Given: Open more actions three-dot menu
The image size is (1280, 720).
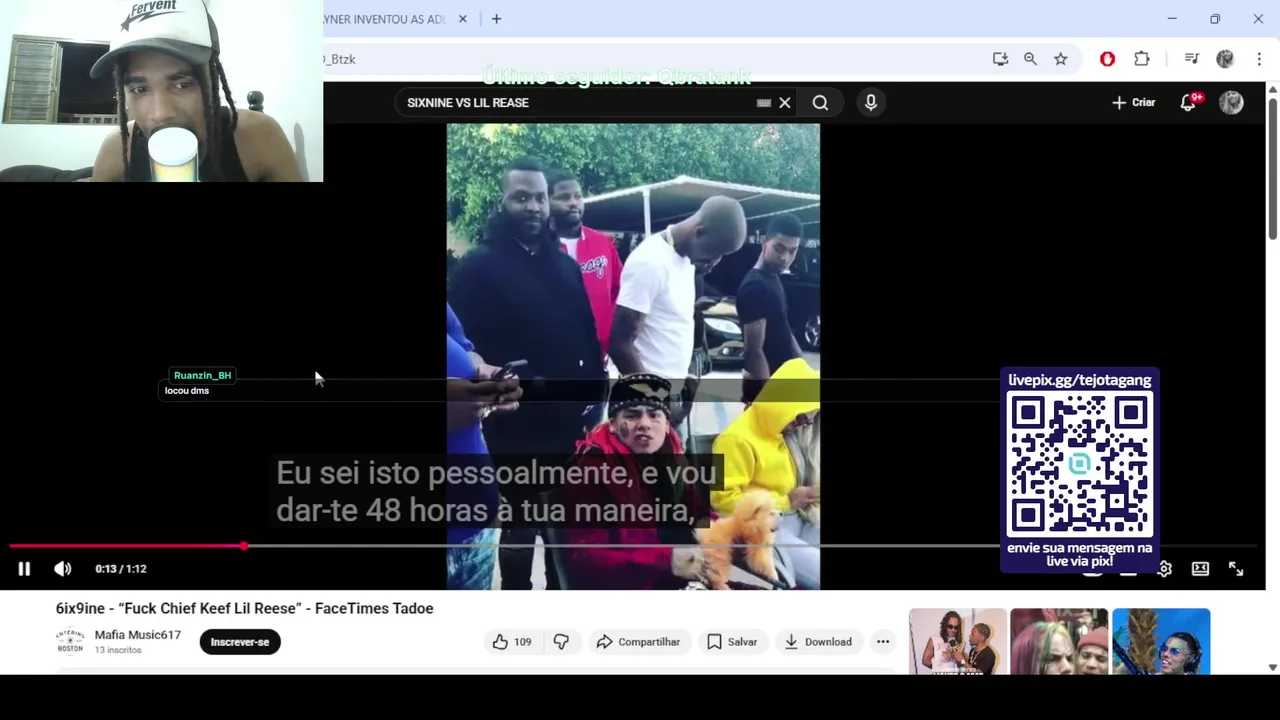Looking at the screenshot, I should (883, 642).
